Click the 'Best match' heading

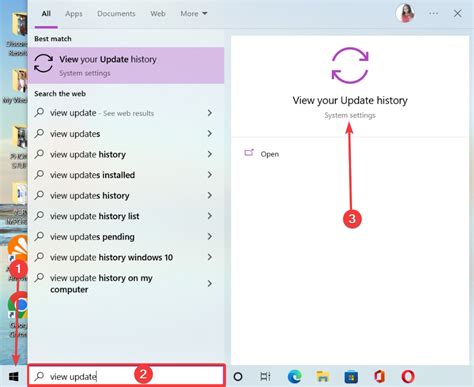point(53,39)
